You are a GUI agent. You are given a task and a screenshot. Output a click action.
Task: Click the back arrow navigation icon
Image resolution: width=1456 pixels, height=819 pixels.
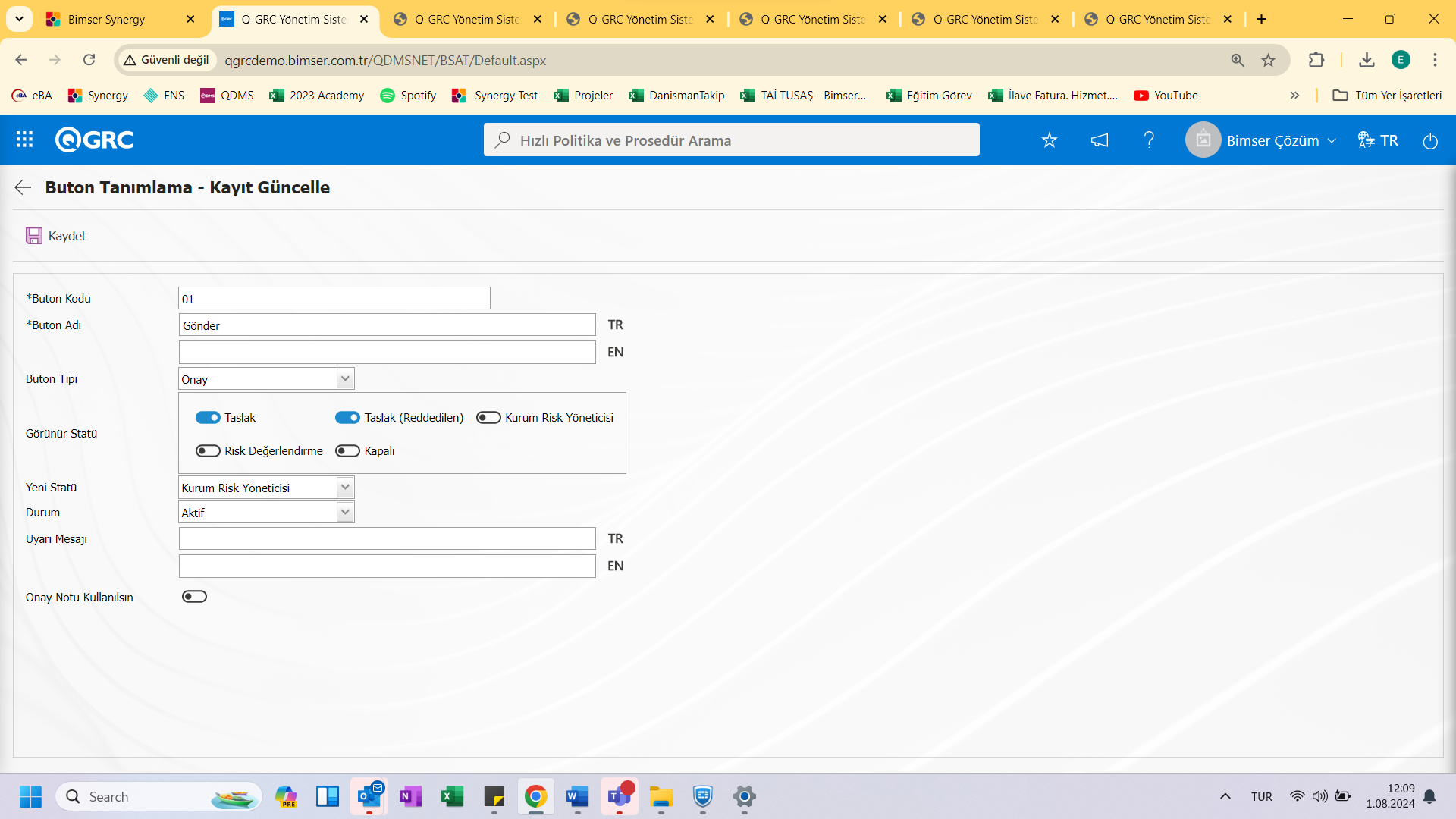[22, 188]
